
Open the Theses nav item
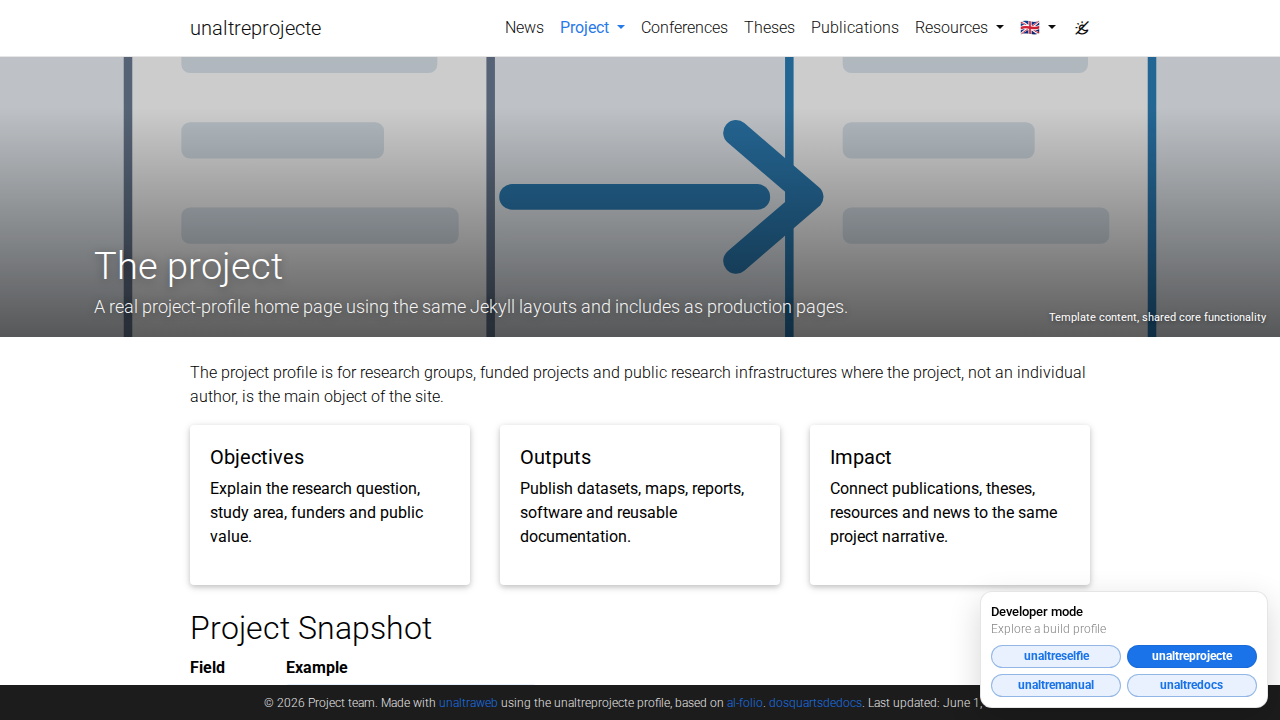(x=769, y=28)
